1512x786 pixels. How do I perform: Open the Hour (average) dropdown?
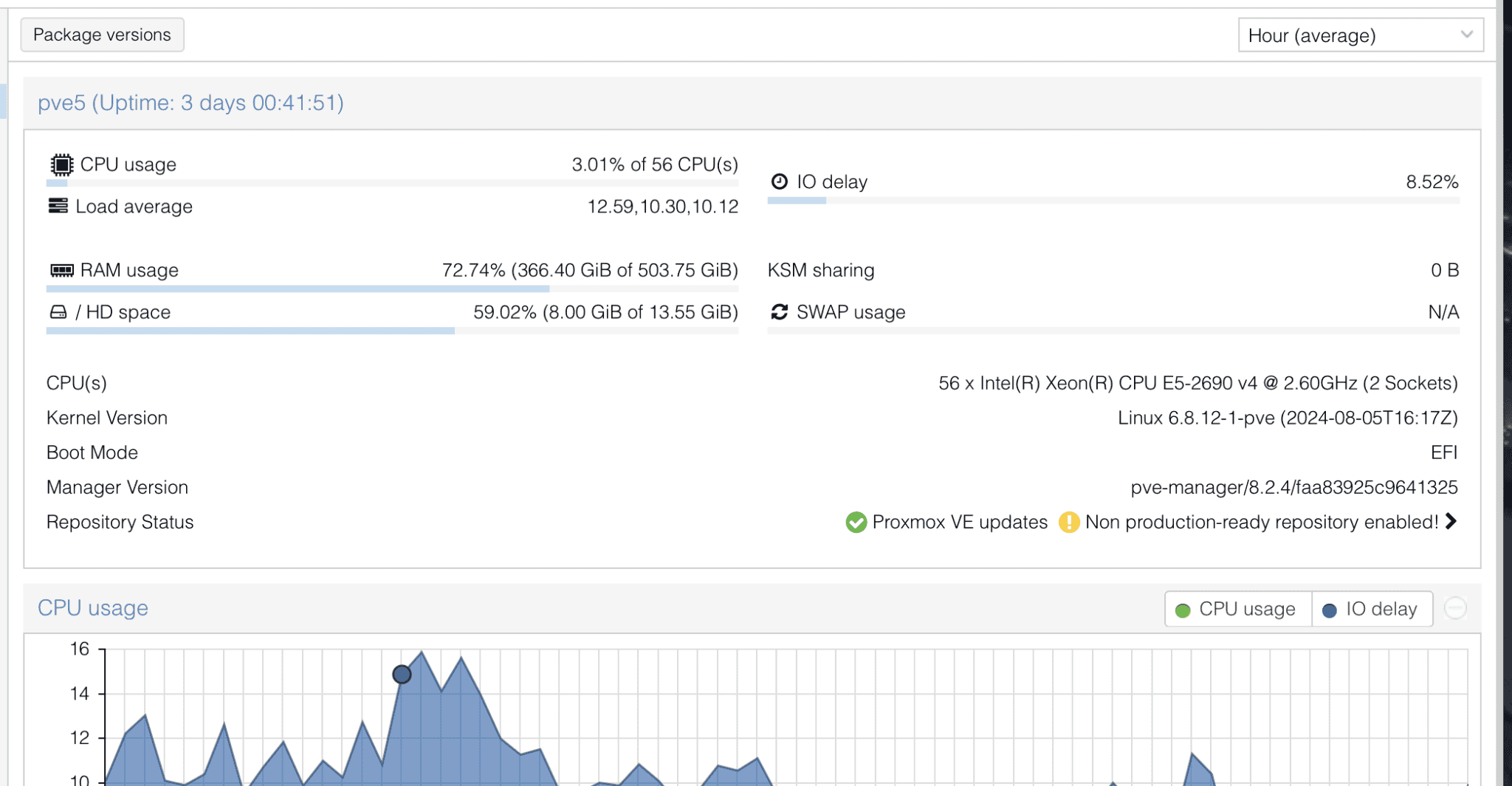(1360, 35)
